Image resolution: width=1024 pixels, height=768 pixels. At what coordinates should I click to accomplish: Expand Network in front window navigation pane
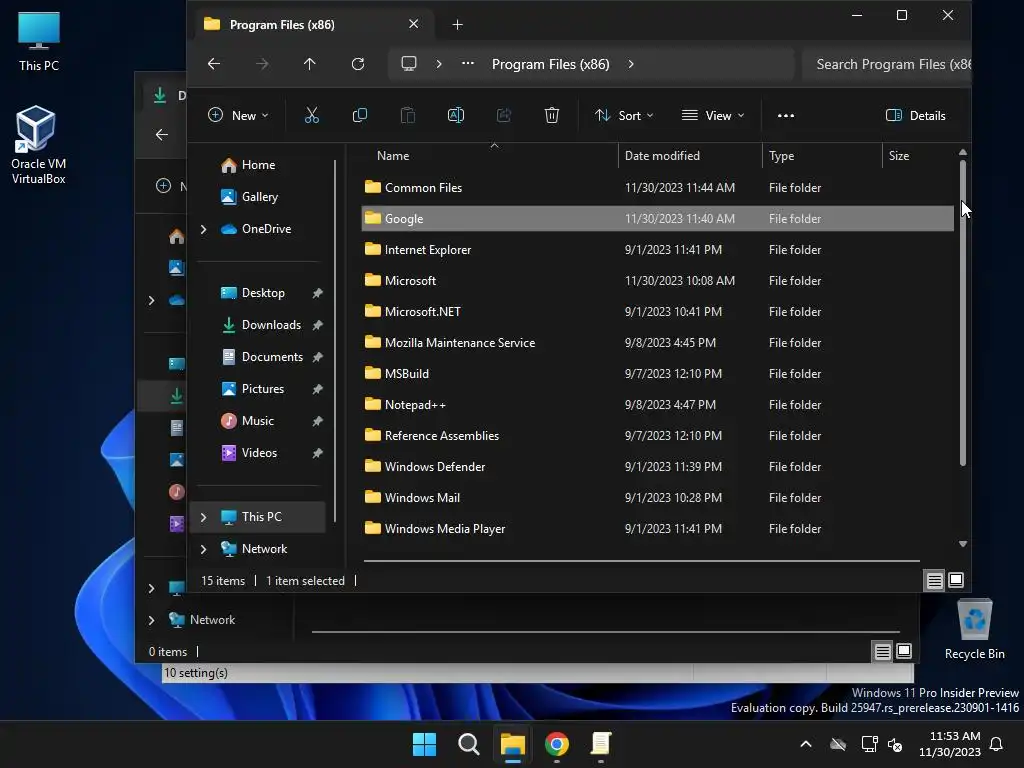pyautogui.click(x=204, y=549)
